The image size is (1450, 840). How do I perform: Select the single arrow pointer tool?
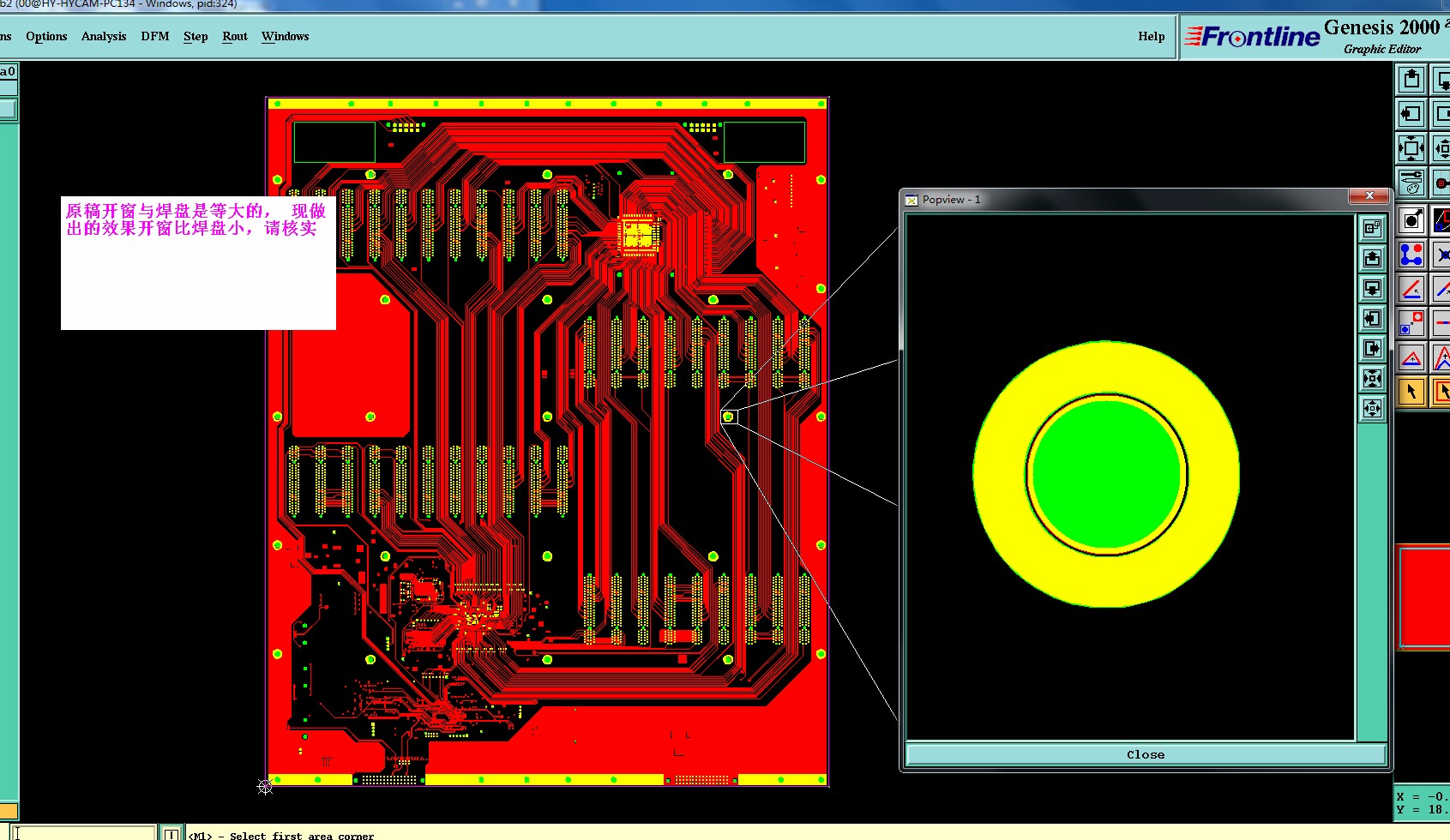coord(1411,392)
